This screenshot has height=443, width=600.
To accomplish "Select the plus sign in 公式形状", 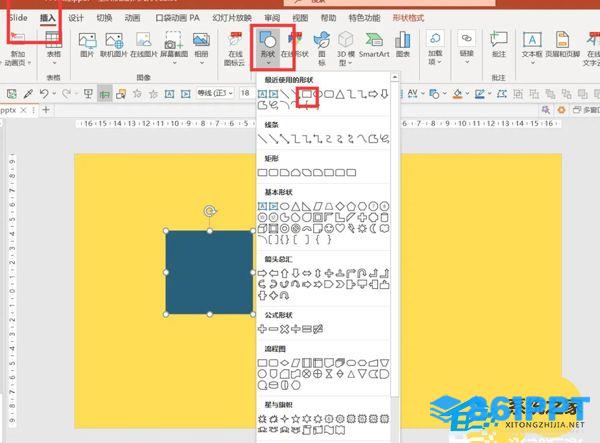I will [x=262, y=329].
